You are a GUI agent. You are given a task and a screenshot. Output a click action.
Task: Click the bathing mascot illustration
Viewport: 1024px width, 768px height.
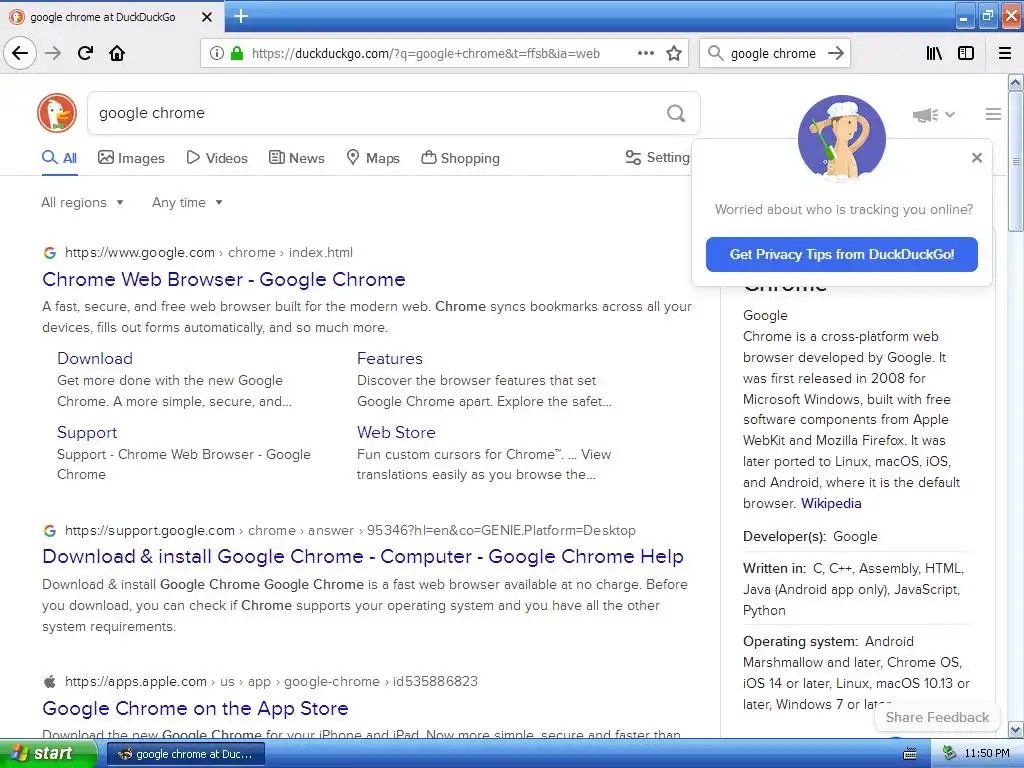tap(842, 138)
